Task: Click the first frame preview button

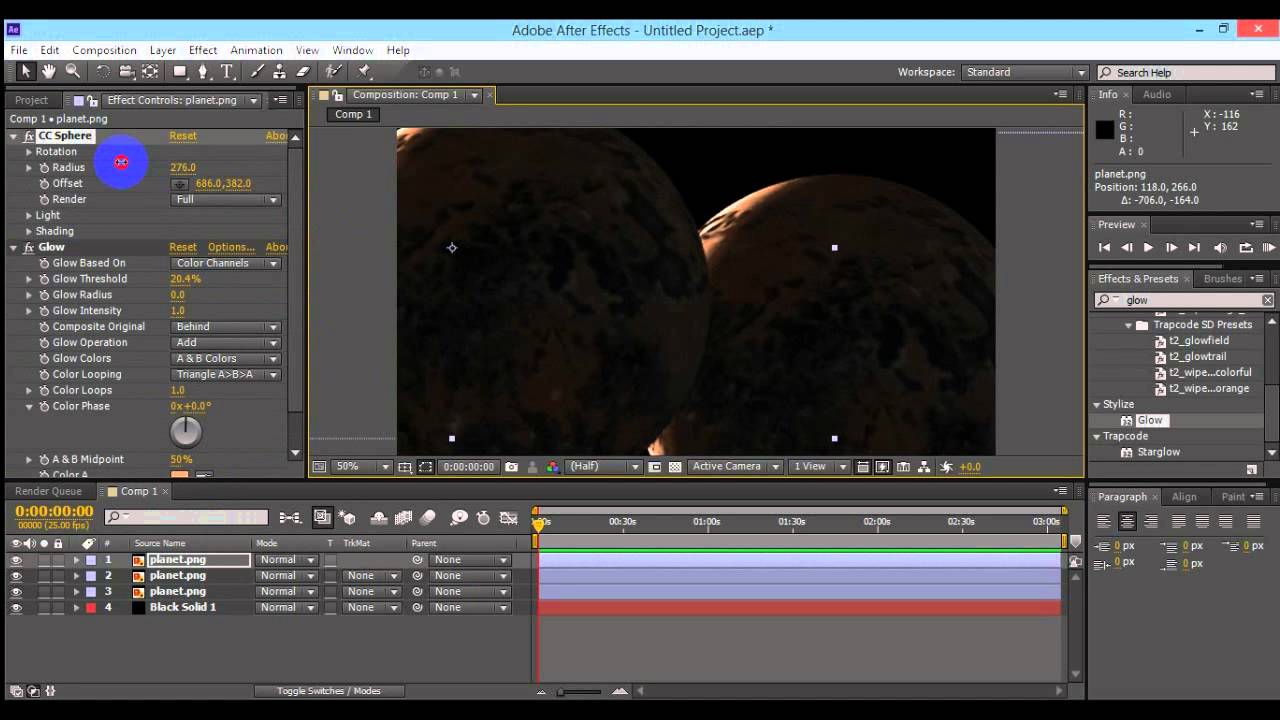Action: [1104, 248]
